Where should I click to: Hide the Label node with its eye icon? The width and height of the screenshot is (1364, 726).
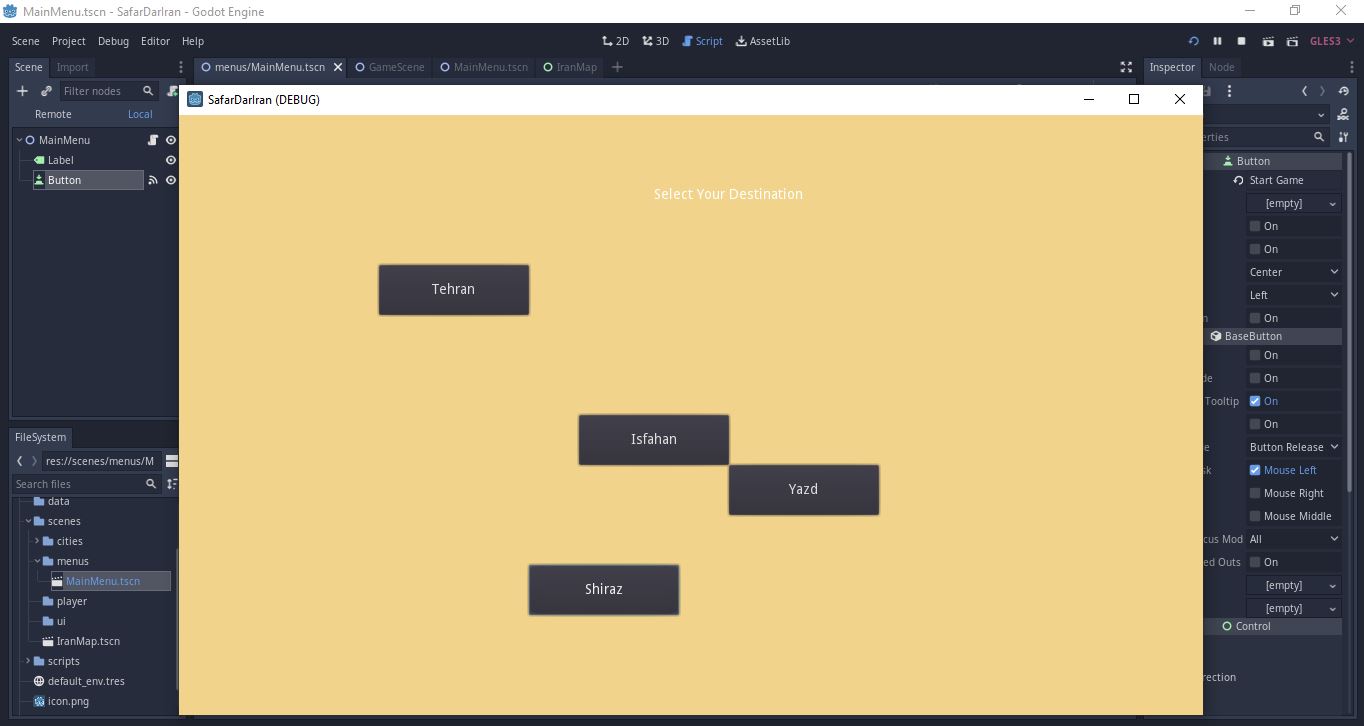171,160
